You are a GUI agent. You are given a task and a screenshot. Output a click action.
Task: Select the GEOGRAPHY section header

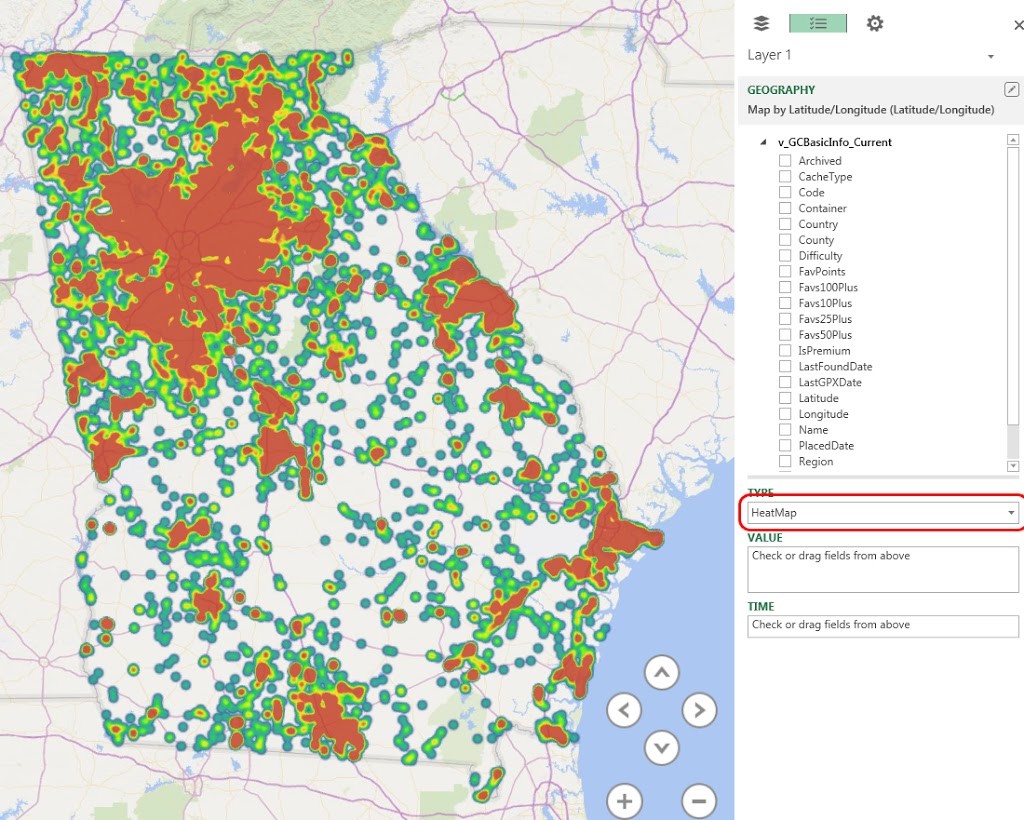[x=779, y=89]
